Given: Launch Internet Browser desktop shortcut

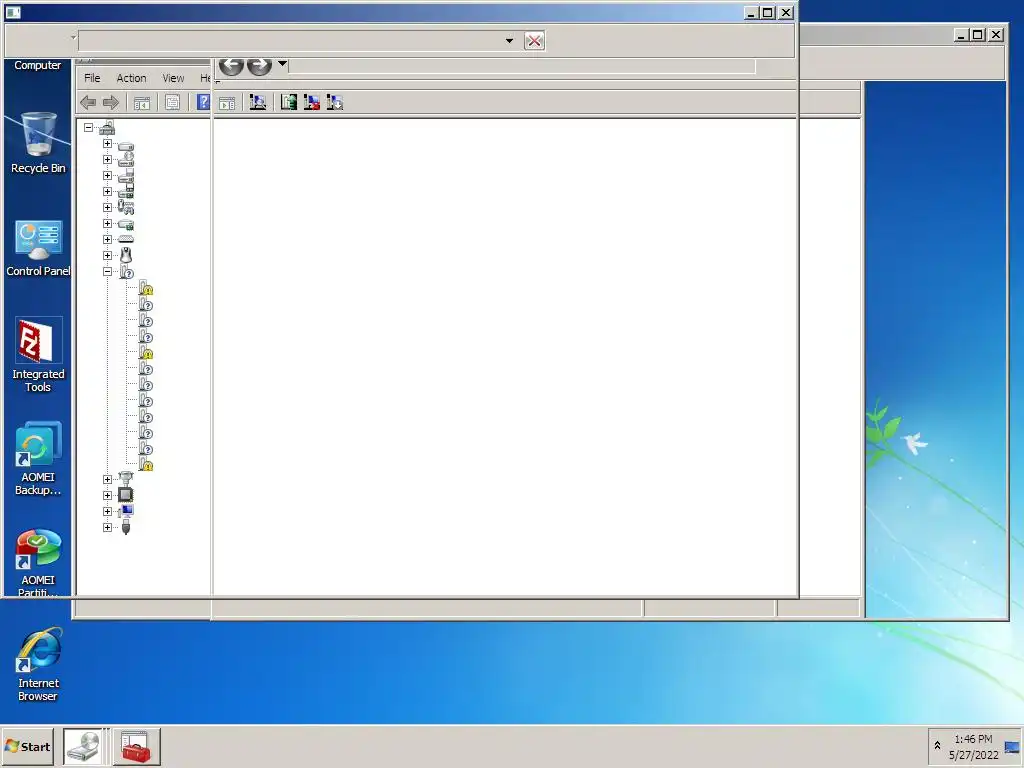Looking at the screenshot, I should 38,665.
